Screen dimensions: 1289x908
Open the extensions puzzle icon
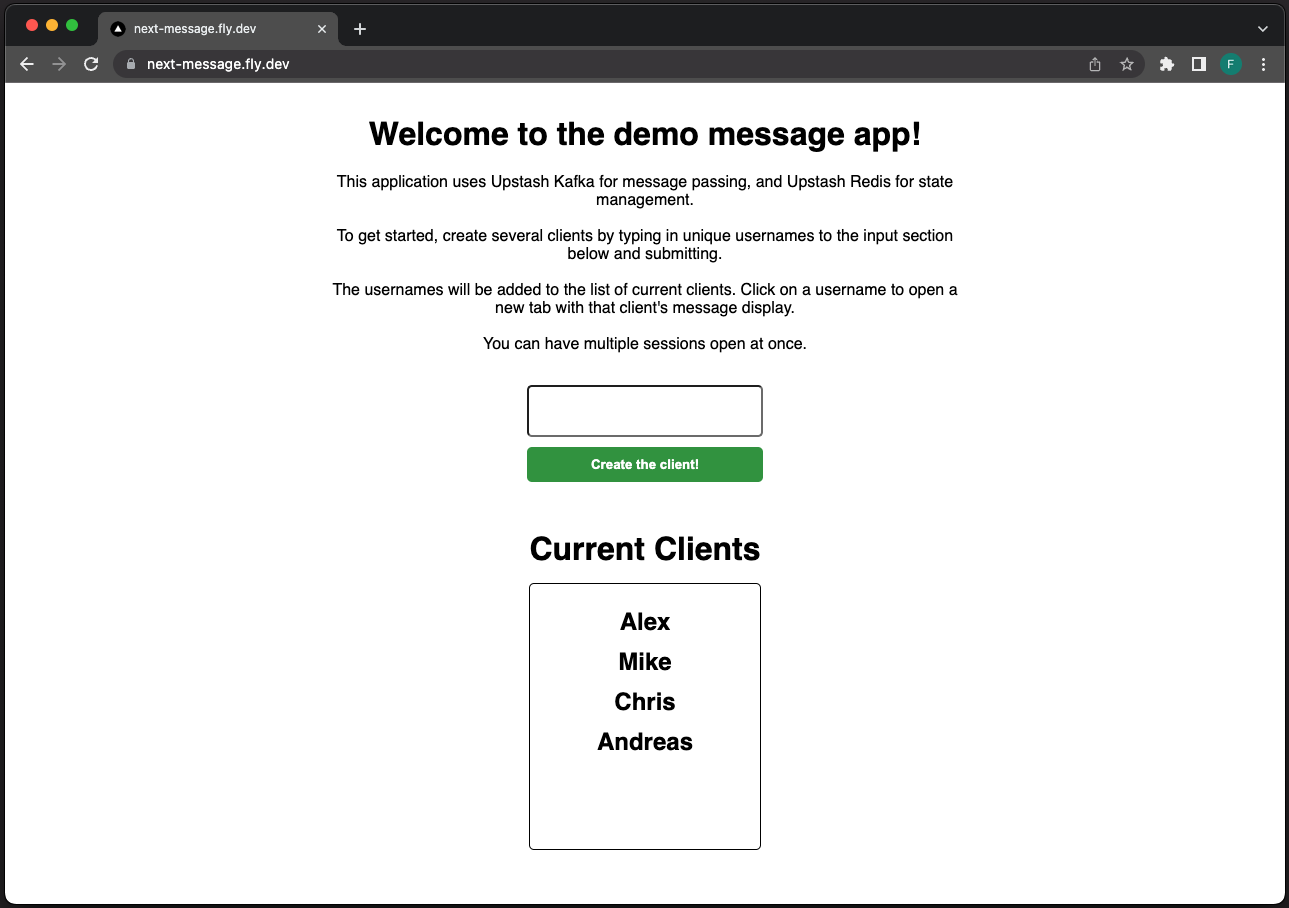pyautogui.click(x=1166, y=64)
